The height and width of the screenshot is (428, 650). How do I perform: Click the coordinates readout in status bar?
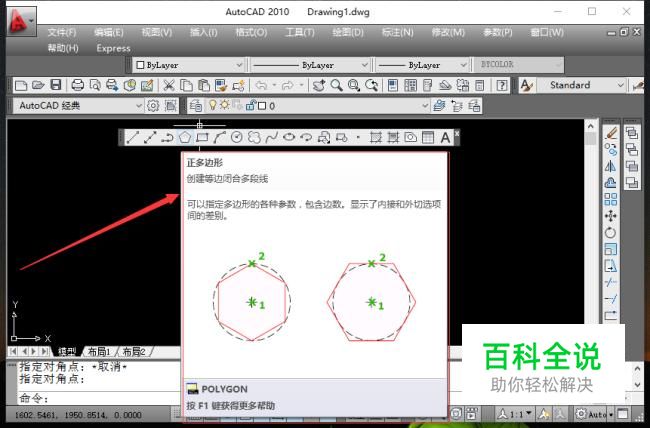tap(78, 414)
